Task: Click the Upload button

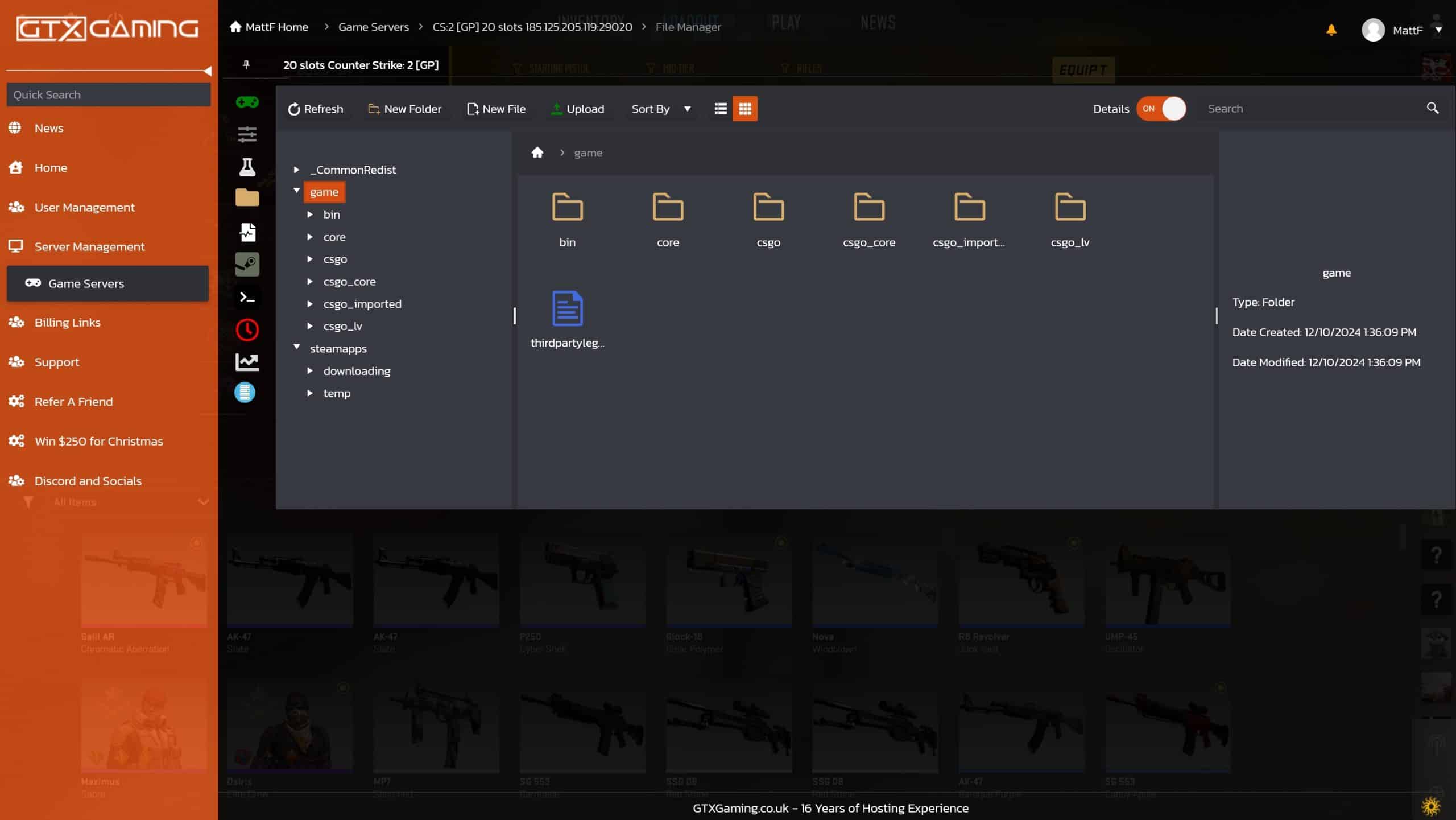Action: click(577, 109)
